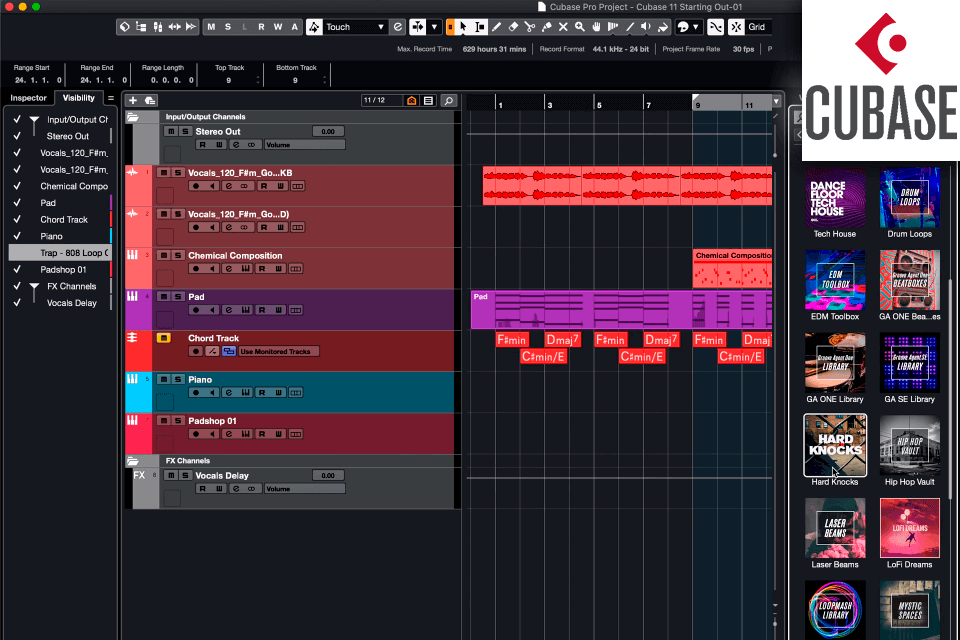Select the Range Selection tool

[x=480, y=27]
